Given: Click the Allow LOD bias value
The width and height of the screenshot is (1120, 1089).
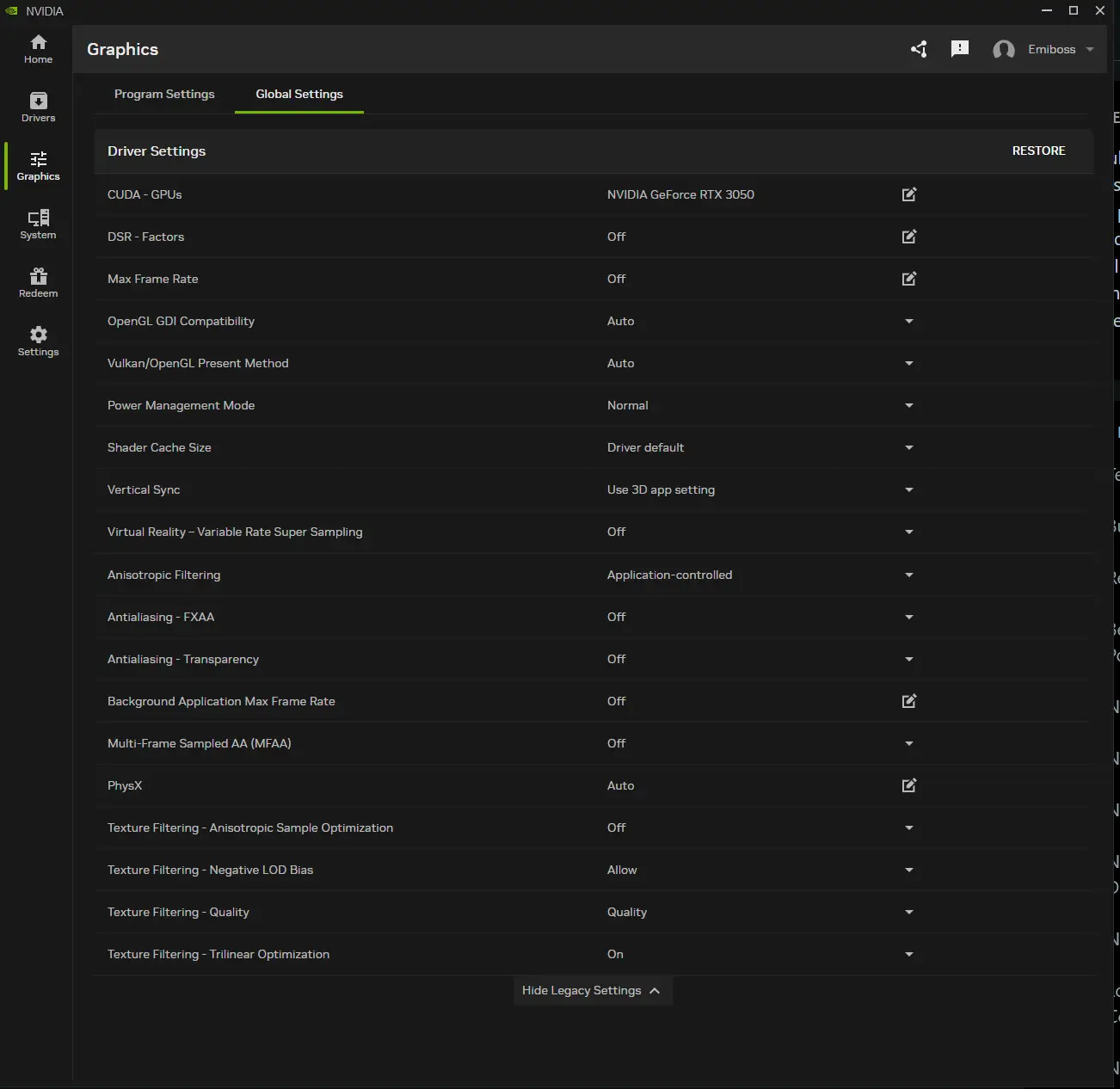Looking at the screenshot, I should pos(622,870).
